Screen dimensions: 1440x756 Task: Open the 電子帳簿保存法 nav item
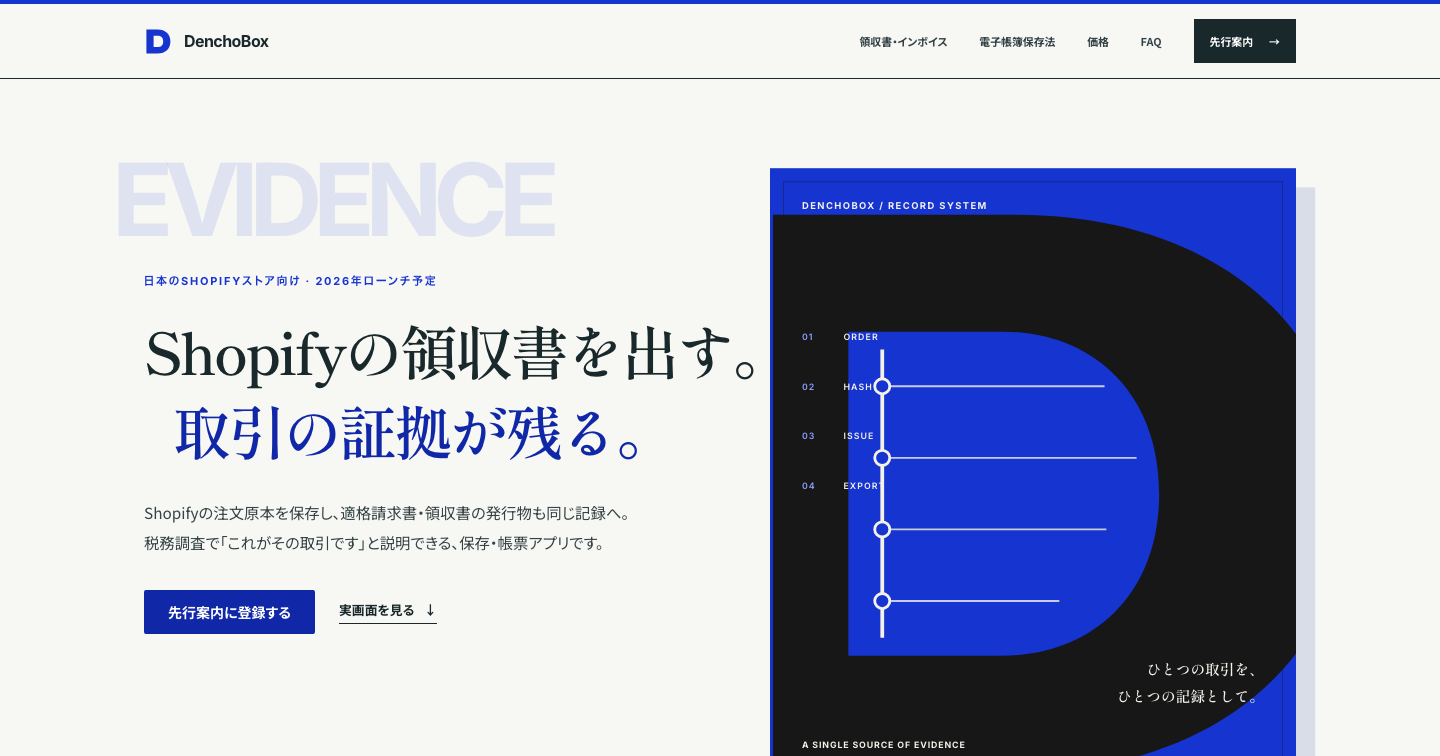tap(1017, 42)
